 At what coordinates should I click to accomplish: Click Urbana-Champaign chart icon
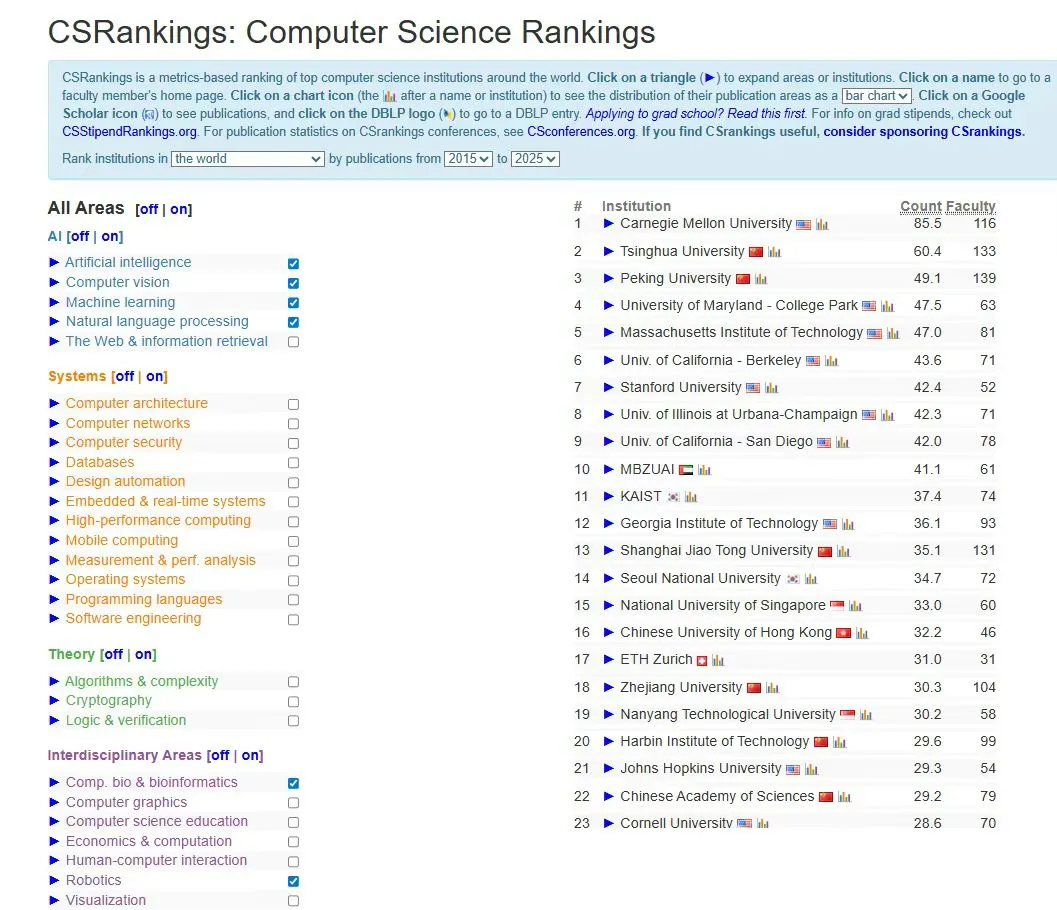tap(887, 415)
